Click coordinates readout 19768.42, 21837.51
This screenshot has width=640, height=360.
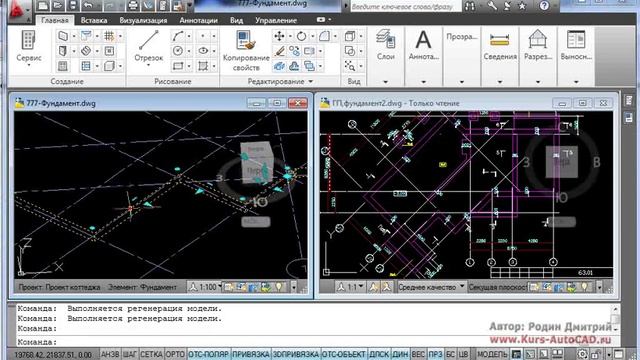[53, 355]
